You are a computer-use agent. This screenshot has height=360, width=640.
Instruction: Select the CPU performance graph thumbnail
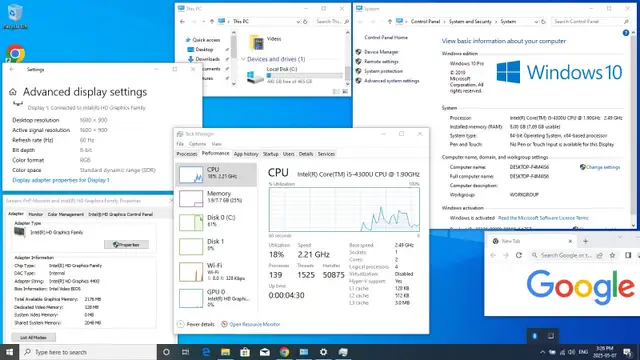tap(191, 175)
